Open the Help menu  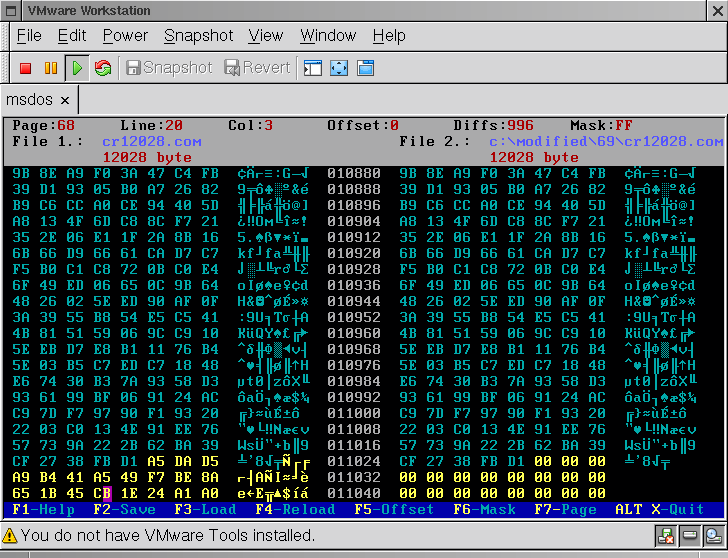click(388, 35)
